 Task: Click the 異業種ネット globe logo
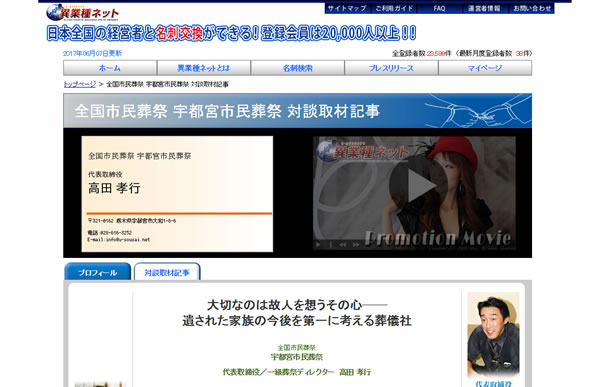[82, 12]
